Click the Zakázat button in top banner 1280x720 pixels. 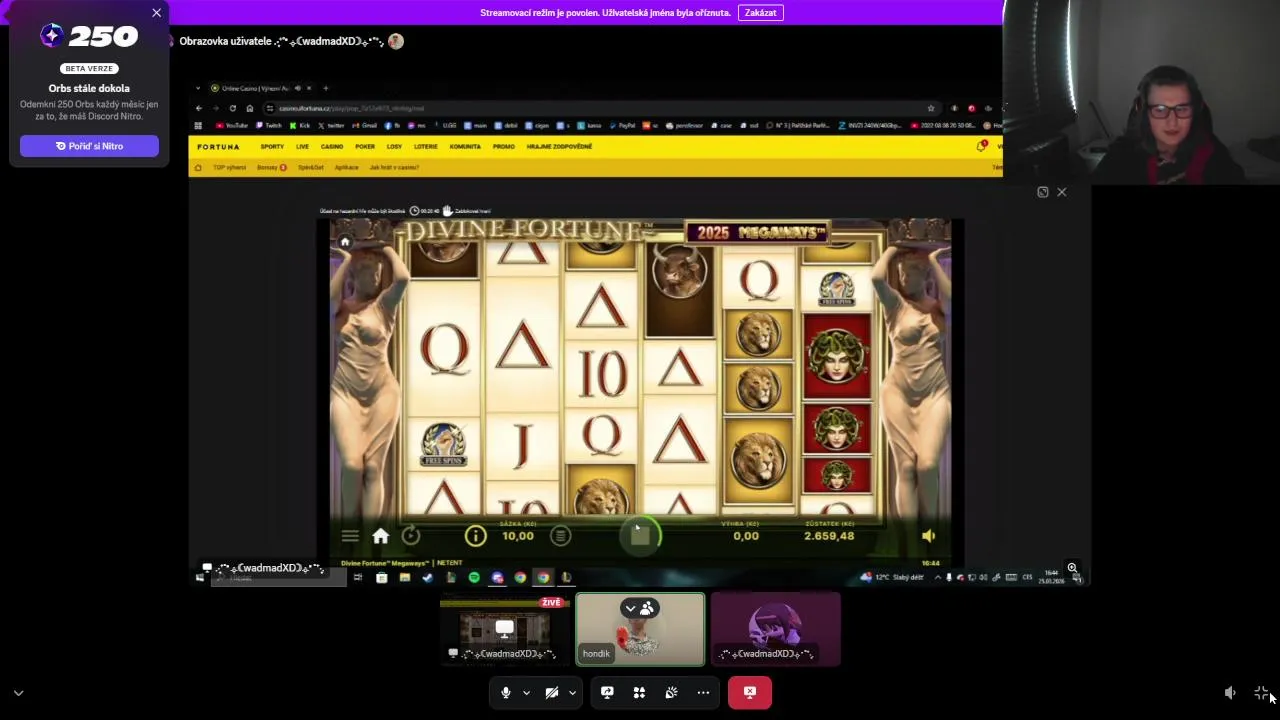pos(760,13)
